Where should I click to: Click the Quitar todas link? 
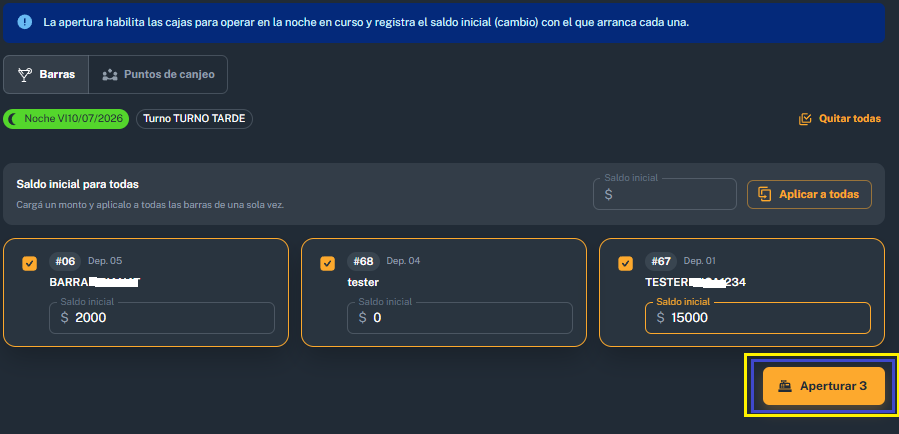tap(840, 119)
